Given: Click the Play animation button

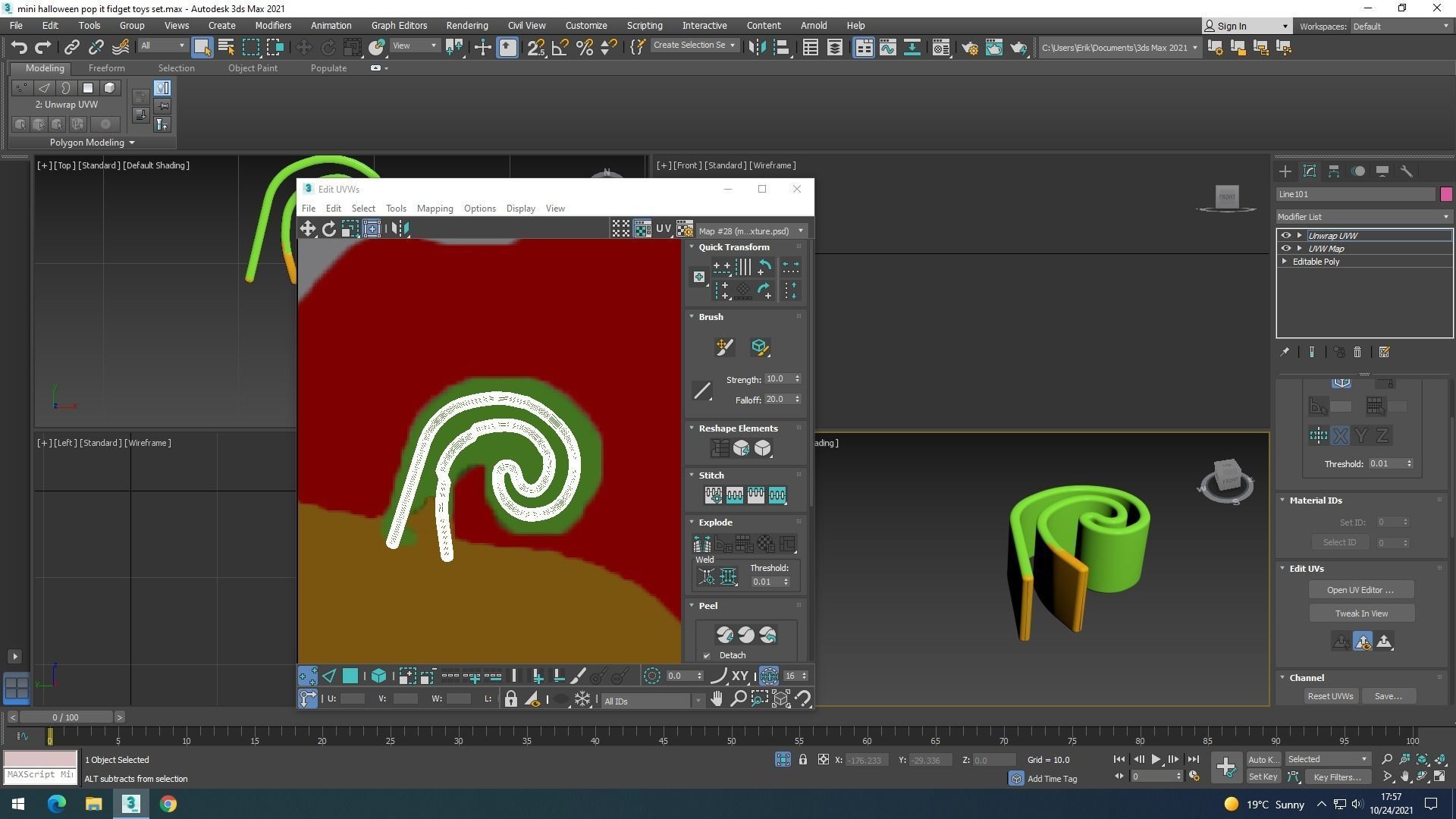Looking at the screenshot, I should click(1156, 760).
